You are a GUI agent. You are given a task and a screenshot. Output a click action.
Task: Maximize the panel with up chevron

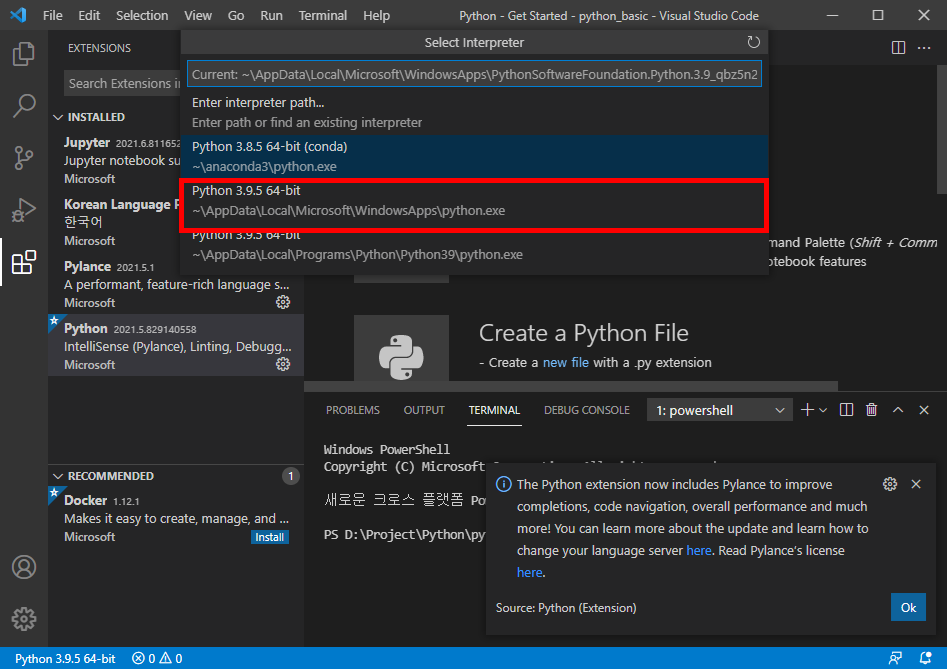[898, 410]
